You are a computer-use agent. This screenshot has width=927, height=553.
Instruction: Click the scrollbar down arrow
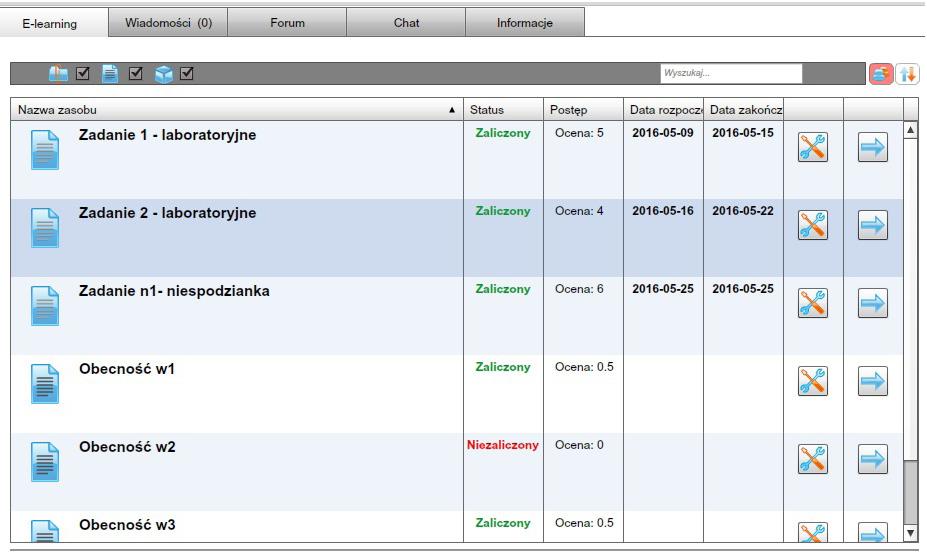coord(910,533)
